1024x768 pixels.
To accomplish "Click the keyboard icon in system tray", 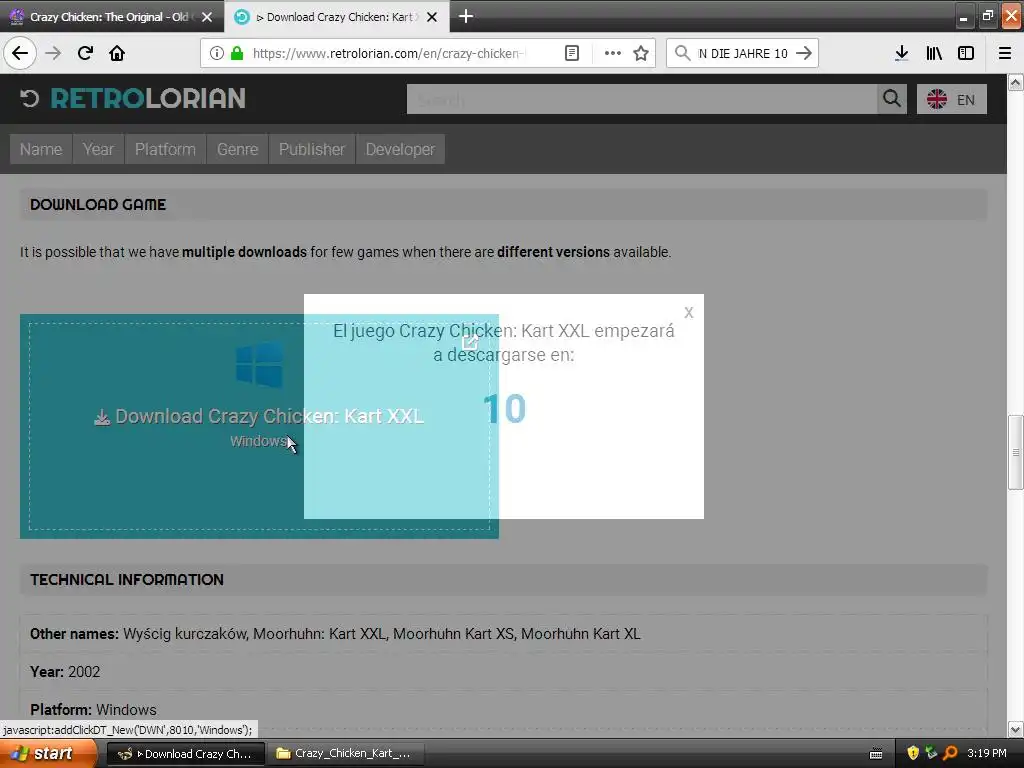I will [876, 754].
